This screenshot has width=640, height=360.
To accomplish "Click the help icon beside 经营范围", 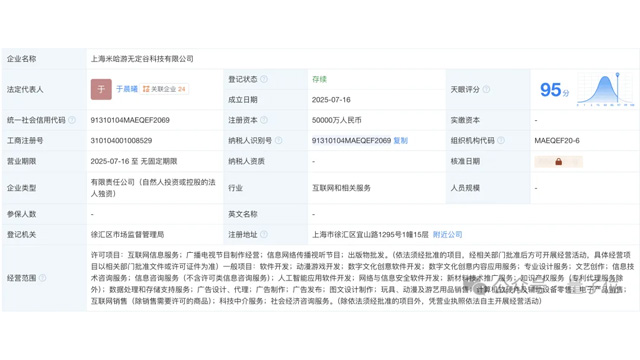I will click(42, 278).
